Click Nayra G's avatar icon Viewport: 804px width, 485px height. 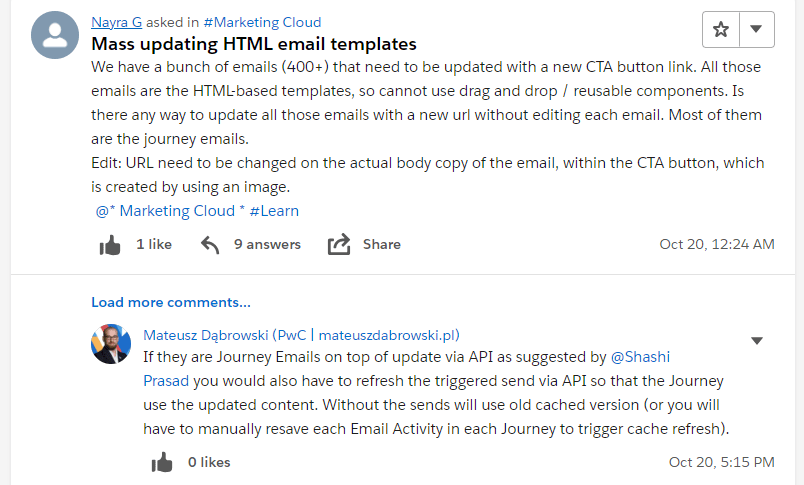point(56,36)
